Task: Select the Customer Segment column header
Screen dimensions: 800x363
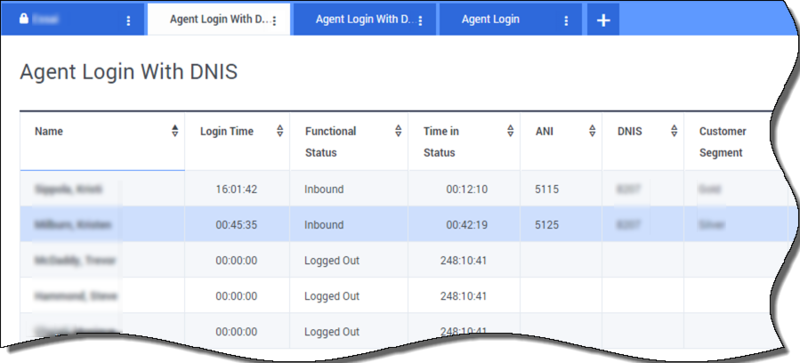Action: coord(722,142)
